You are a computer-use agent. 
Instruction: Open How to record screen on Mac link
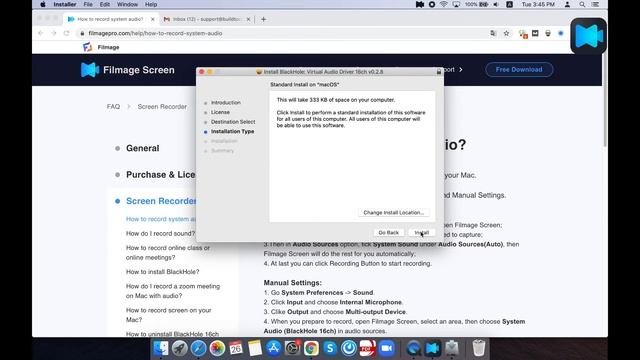tap(169, 315)
